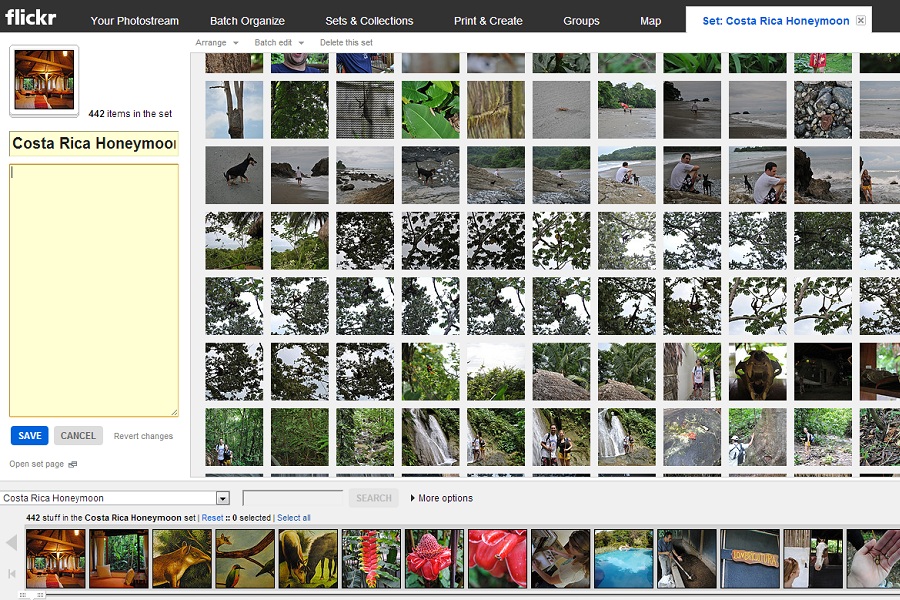This screenshot has height=600, width=900.
Task: Close the Costa Rica Honeymoon set tab
Action: click(x=860, y=20)
